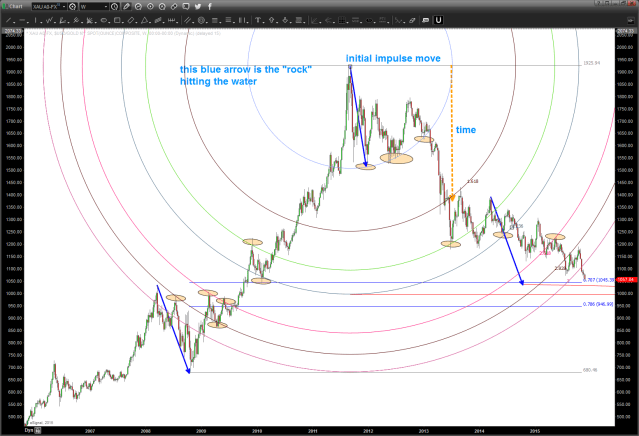This screenshot has height=436, width=639.
Task: Select the up arrow marker tool
Action: [271, 20]
